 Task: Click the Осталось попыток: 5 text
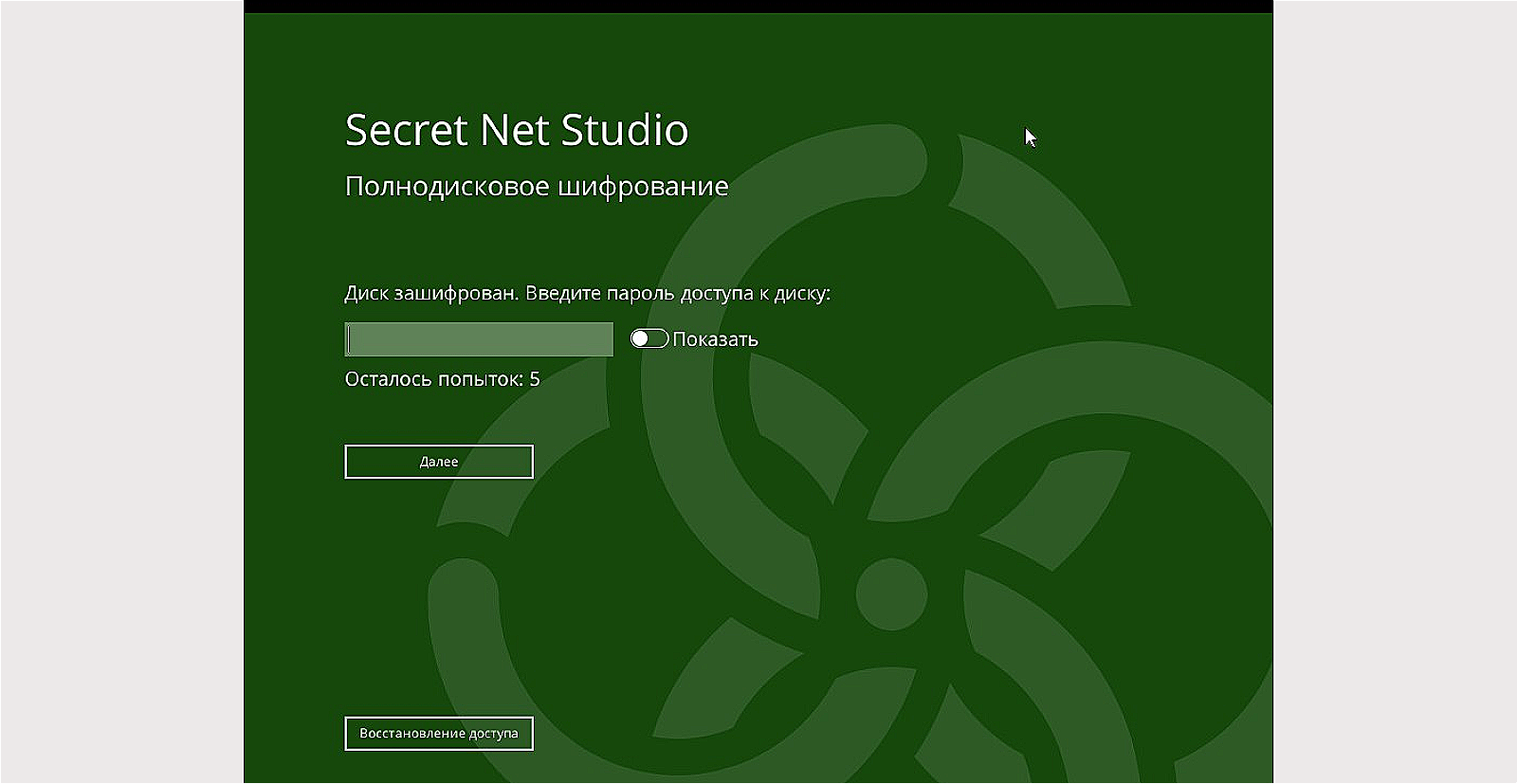click(443, 379)
